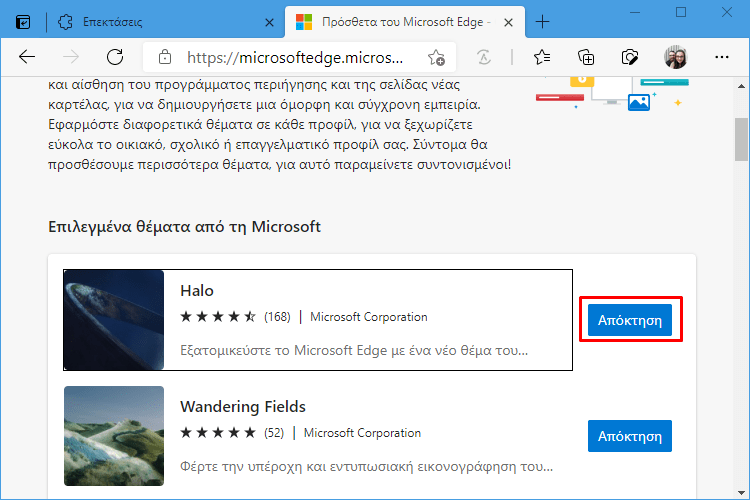Viewport: 750px width, 500px height.
Task: Open Settings and more menu
Action: pyautogui.click(x=721, y=57)
